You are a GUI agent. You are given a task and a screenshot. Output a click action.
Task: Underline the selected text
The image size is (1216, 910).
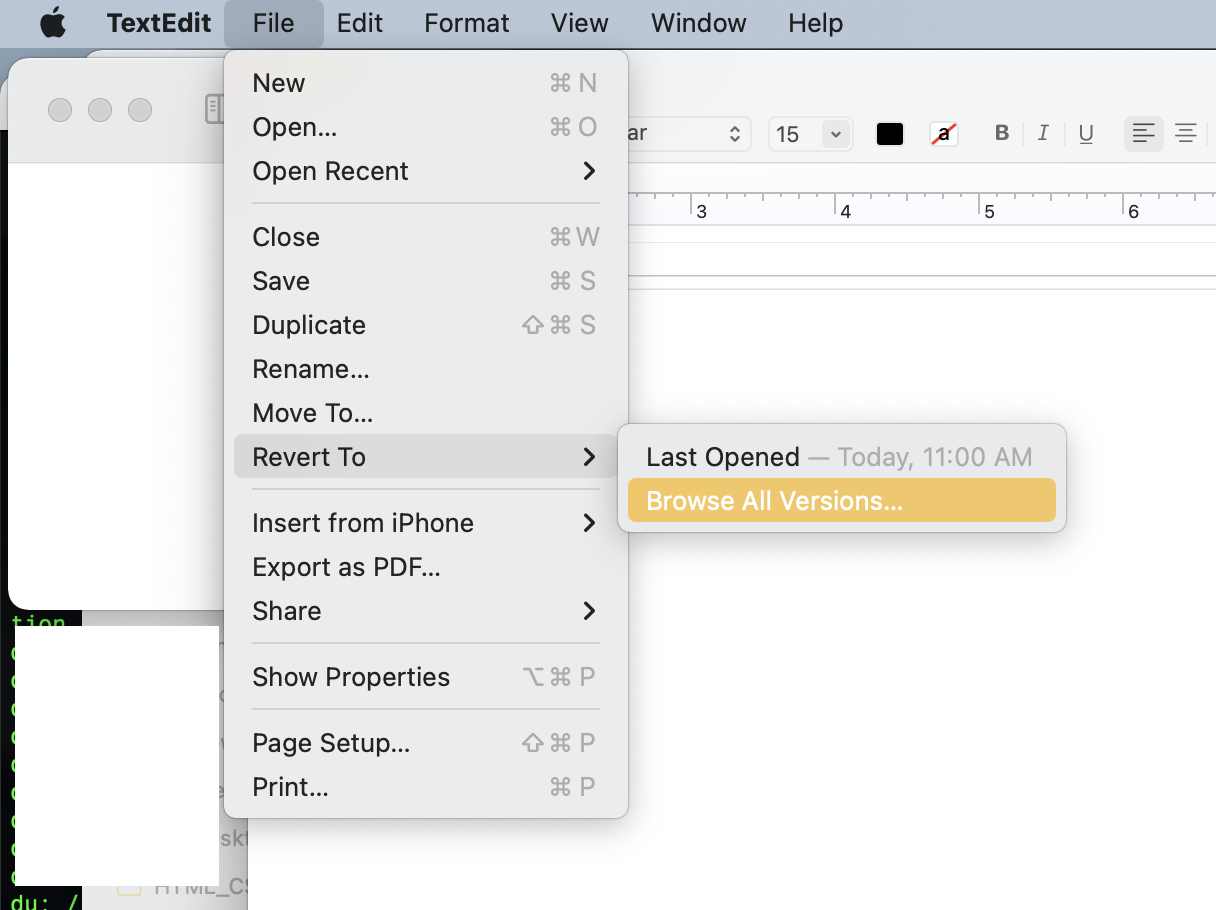1086,133
